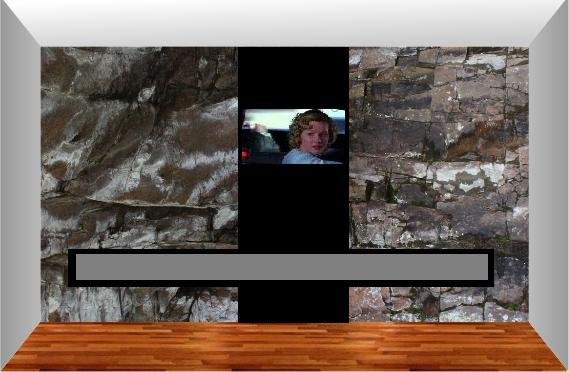Select the black center column above the TV

pos(293,78)
